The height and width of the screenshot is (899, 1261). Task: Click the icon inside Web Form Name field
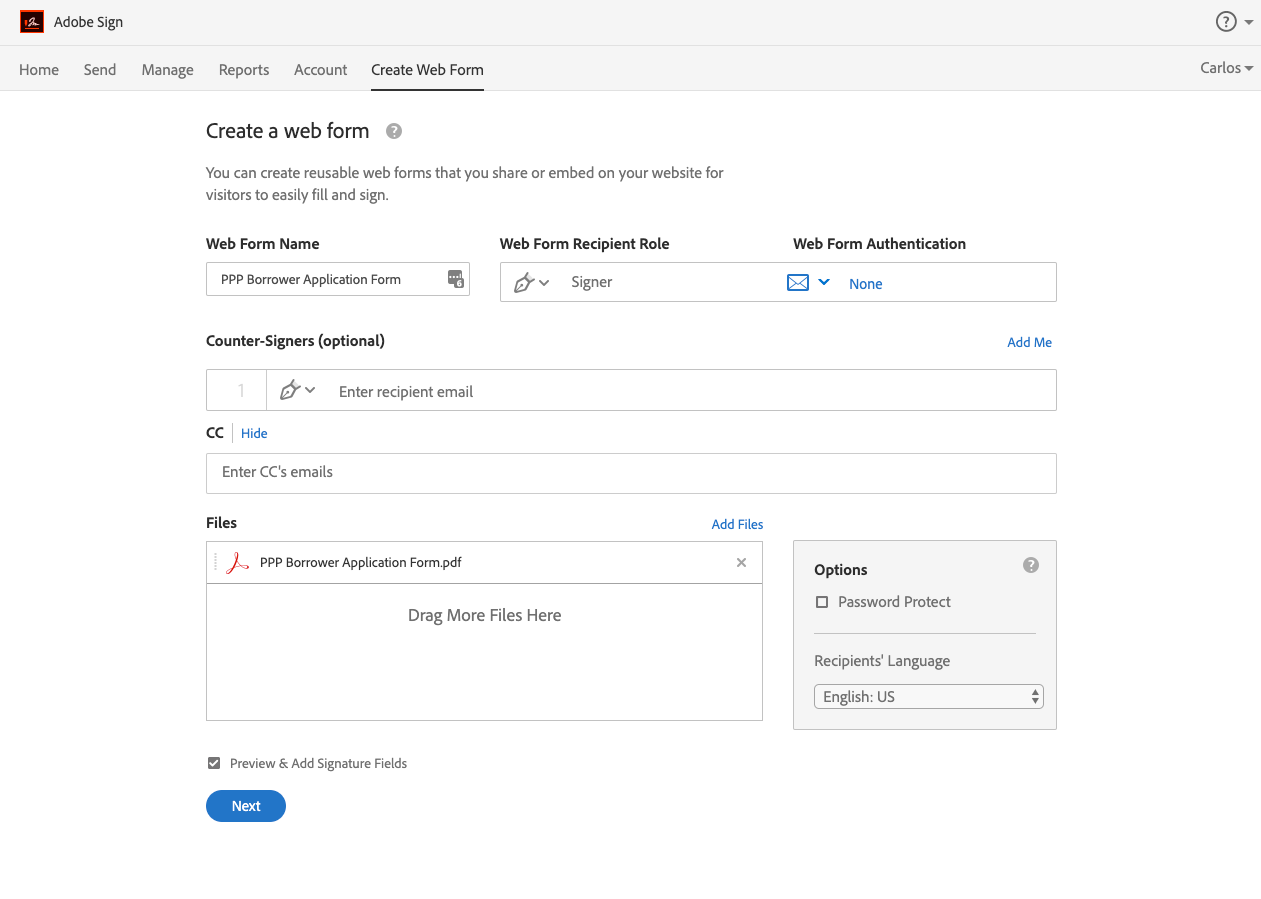pyautogui.click(x=455, y=280)
